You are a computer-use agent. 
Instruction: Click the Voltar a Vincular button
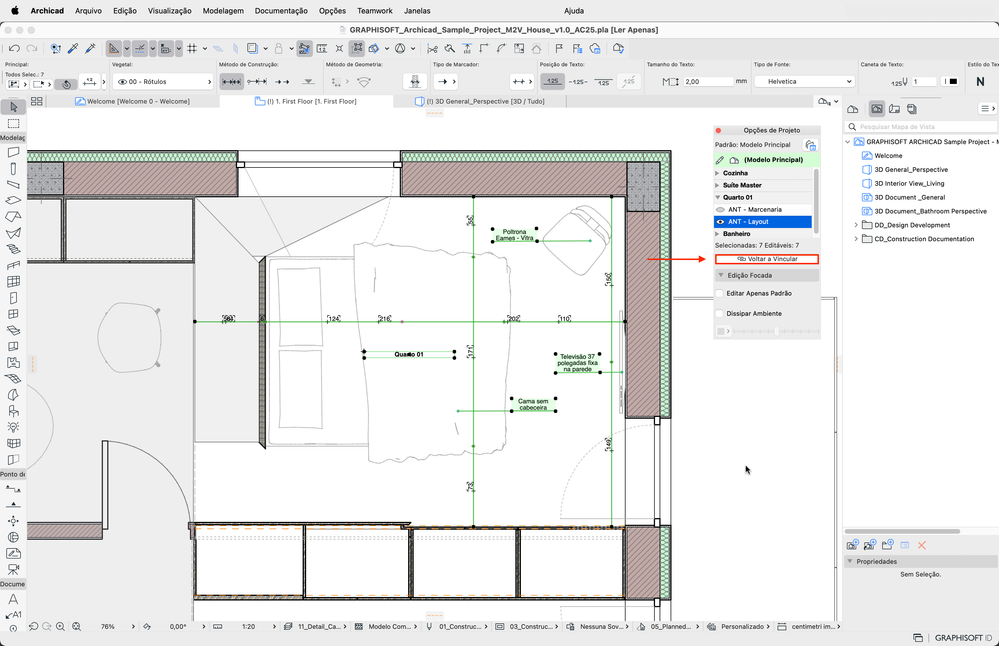pos(766,259)
